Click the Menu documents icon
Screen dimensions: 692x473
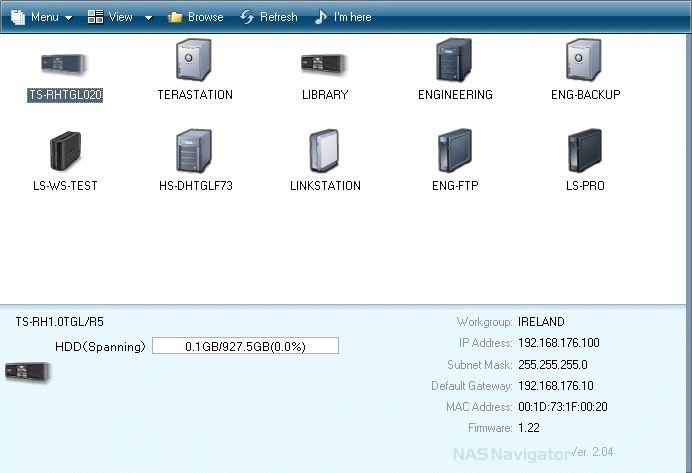click(x=18, y=17)
